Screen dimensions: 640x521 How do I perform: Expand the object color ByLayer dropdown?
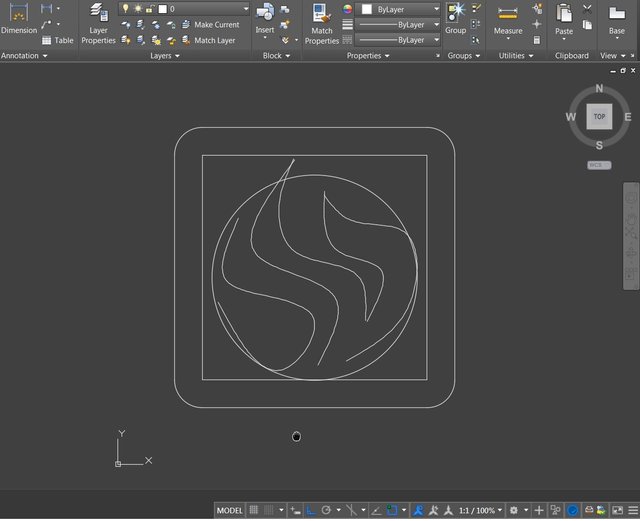(435, 9)
